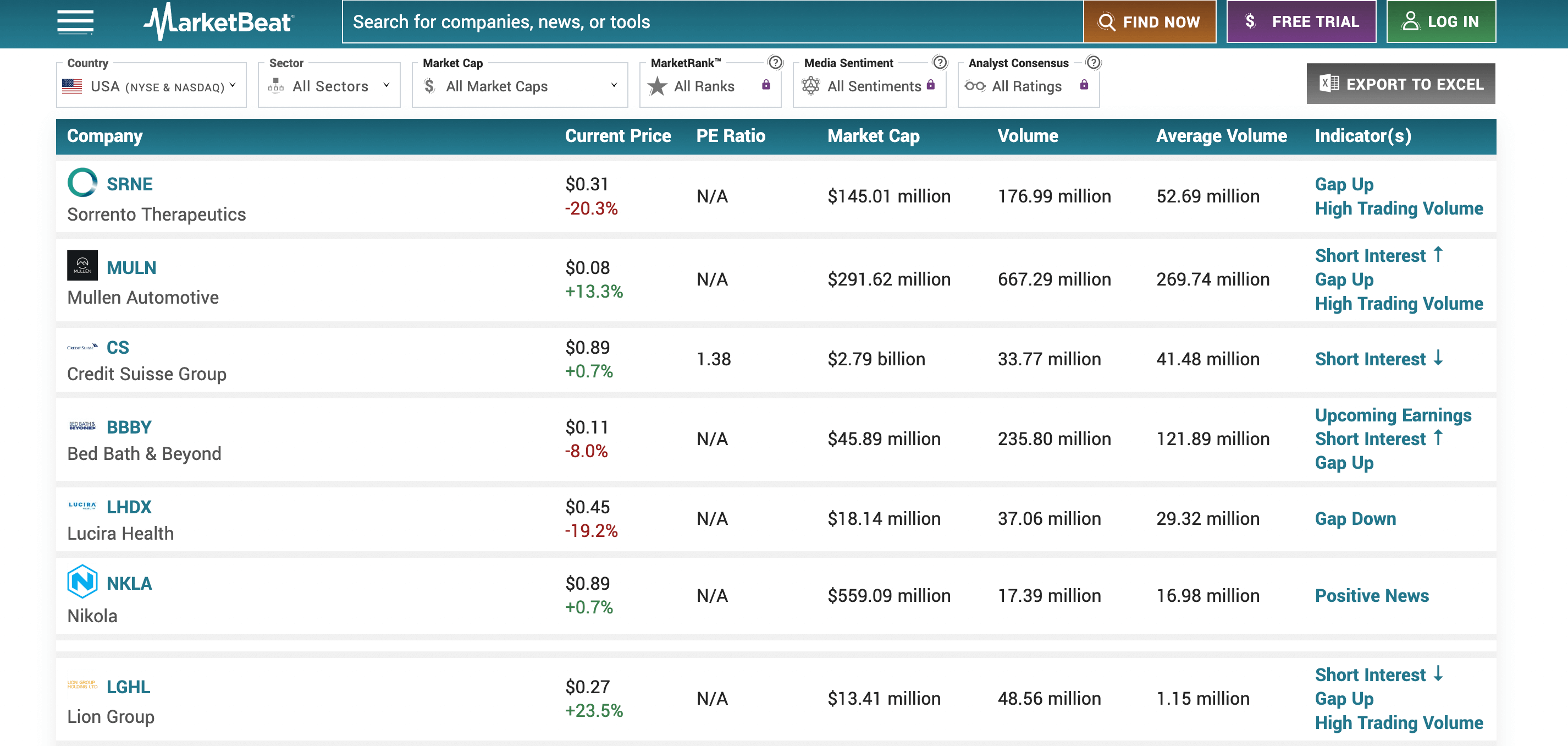This screenshot has height=746, width=1568.
Task: Sort by Market Cap column
Action: [874, 136]
